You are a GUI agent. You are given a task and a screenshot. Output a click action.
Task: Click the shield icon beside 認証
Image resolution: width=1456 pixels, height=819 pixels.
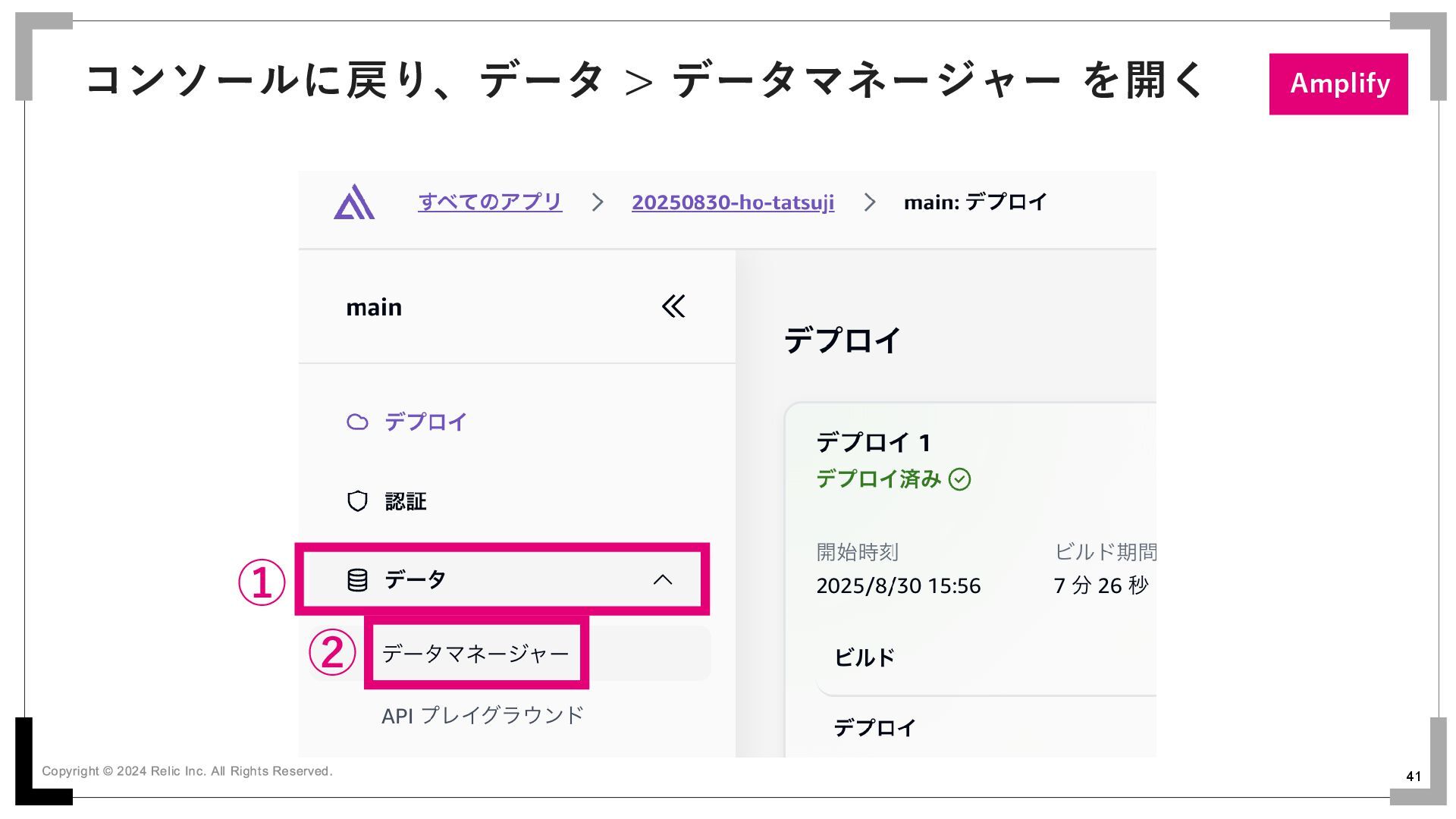[357, 501]
